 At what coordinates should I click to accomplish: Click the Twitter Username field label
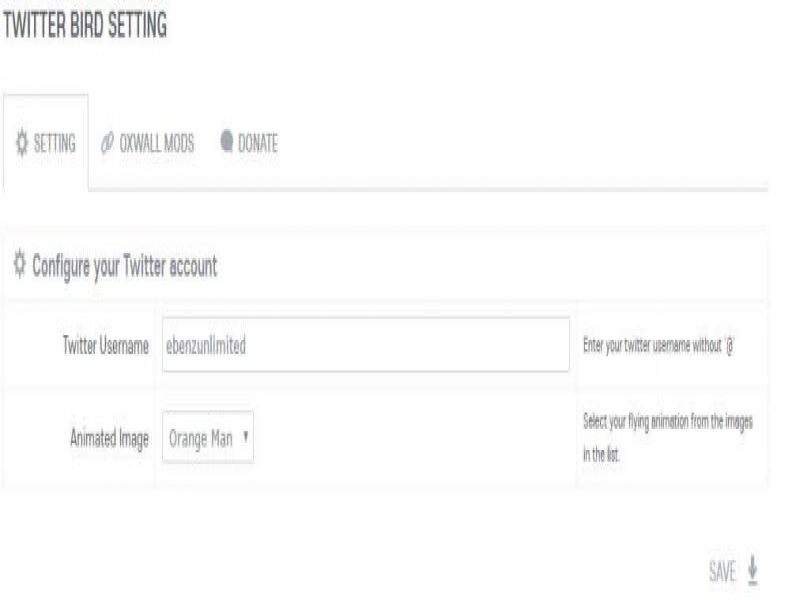[x=106, y=346]
